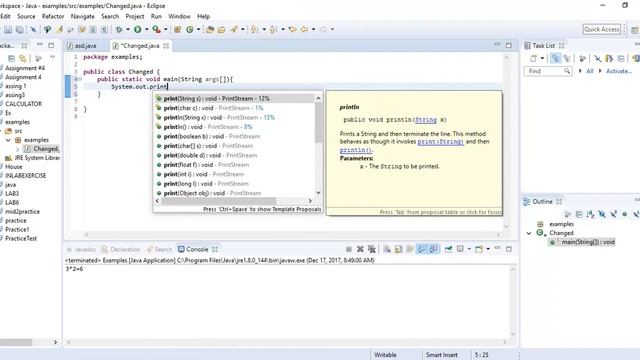Viewport: 640px width, 360px height.
Task: Maximize the editor area
Action: pos(509,45)
